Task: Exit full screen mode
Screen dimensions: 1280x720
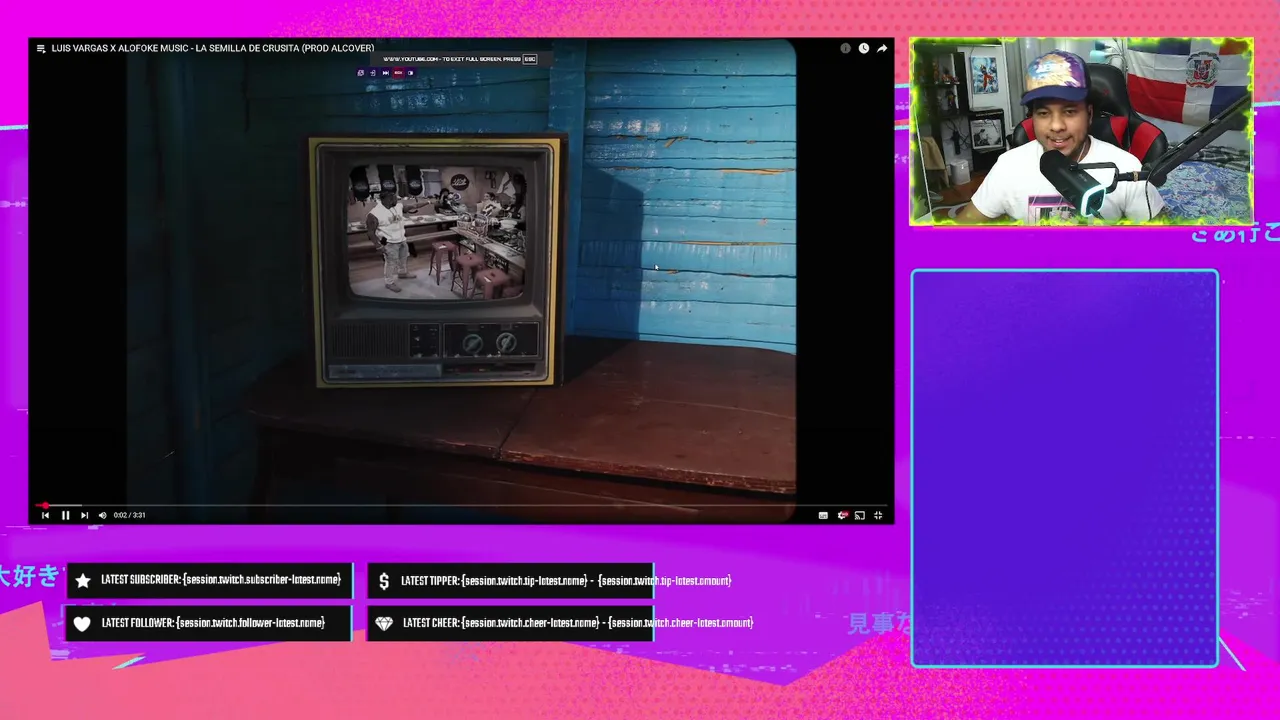Action: click(x=878, y=515)
